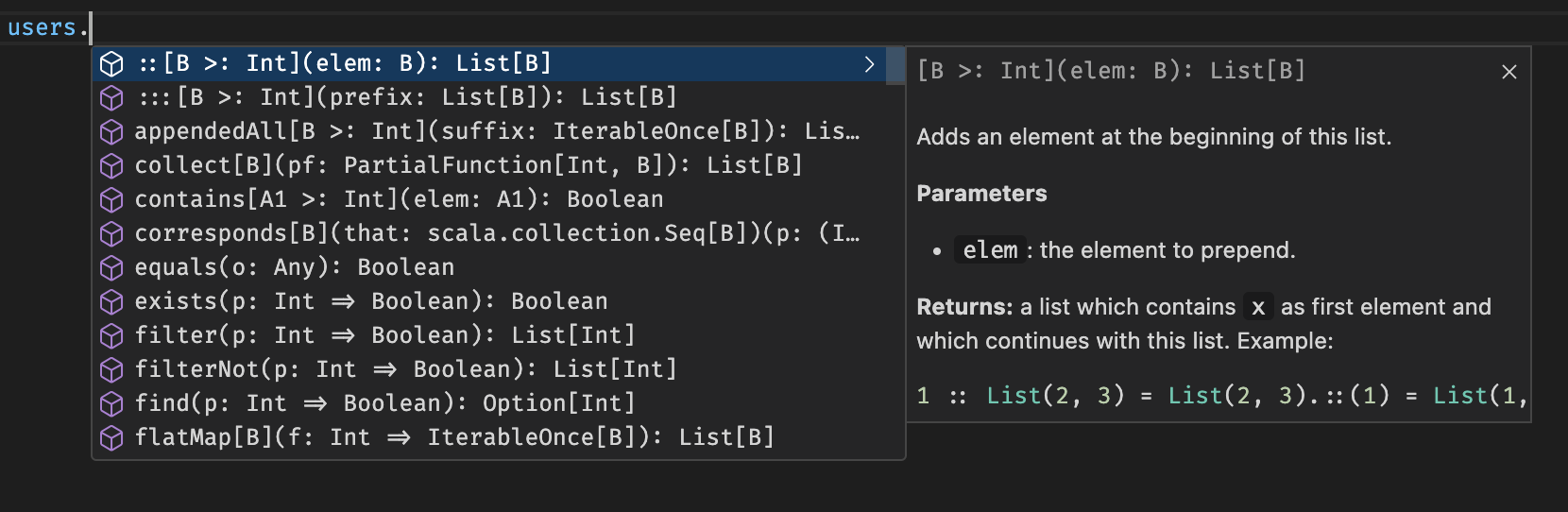Choose the filterNot completion item

point(405,369)
